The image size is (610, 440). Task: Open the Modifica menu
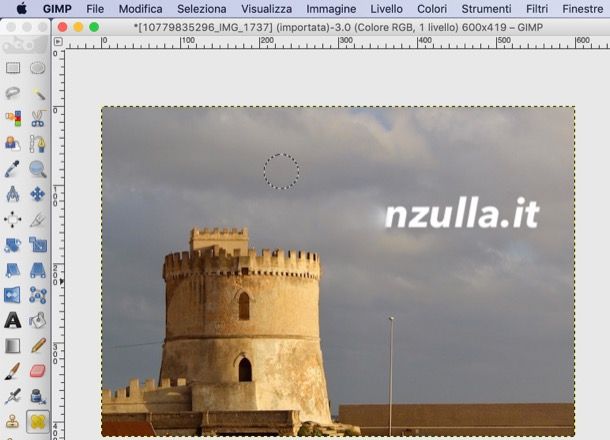(x=140, y=9)
